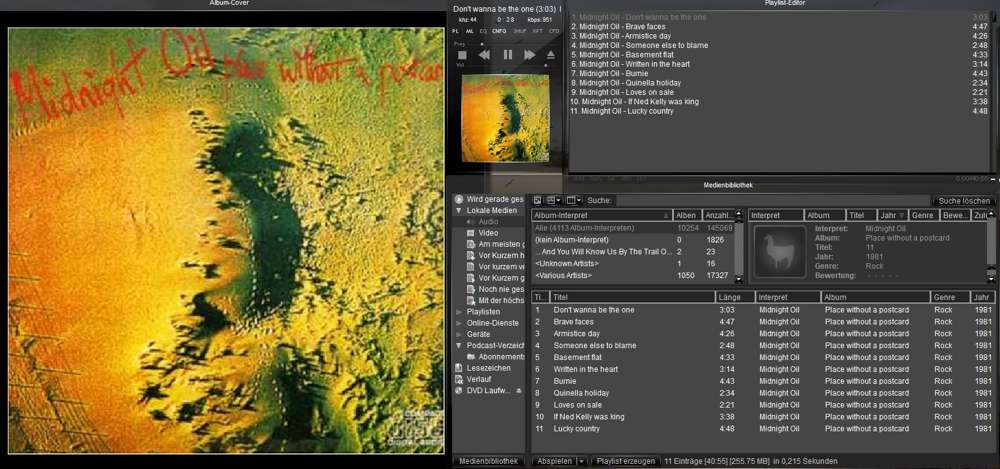This screenshot has height=469, width=1000.
Task: Jump to the next track
Action: pos(530,55)
